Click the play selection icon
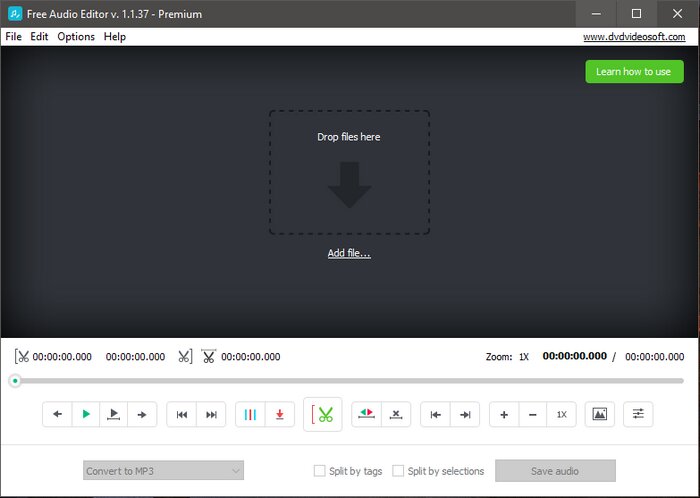 114,414
